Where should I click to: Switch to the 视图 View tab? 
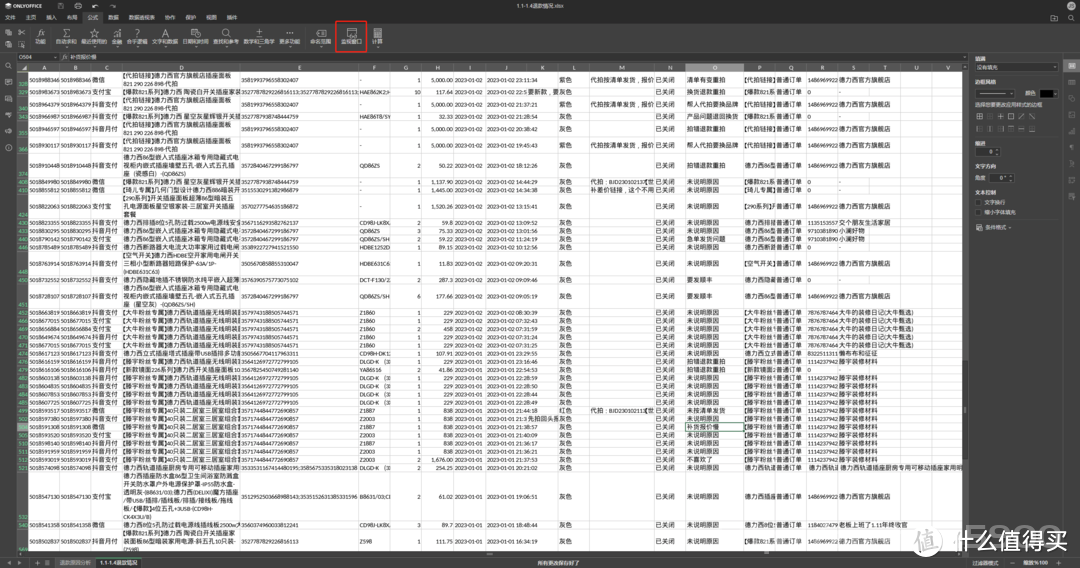point(211,17)
